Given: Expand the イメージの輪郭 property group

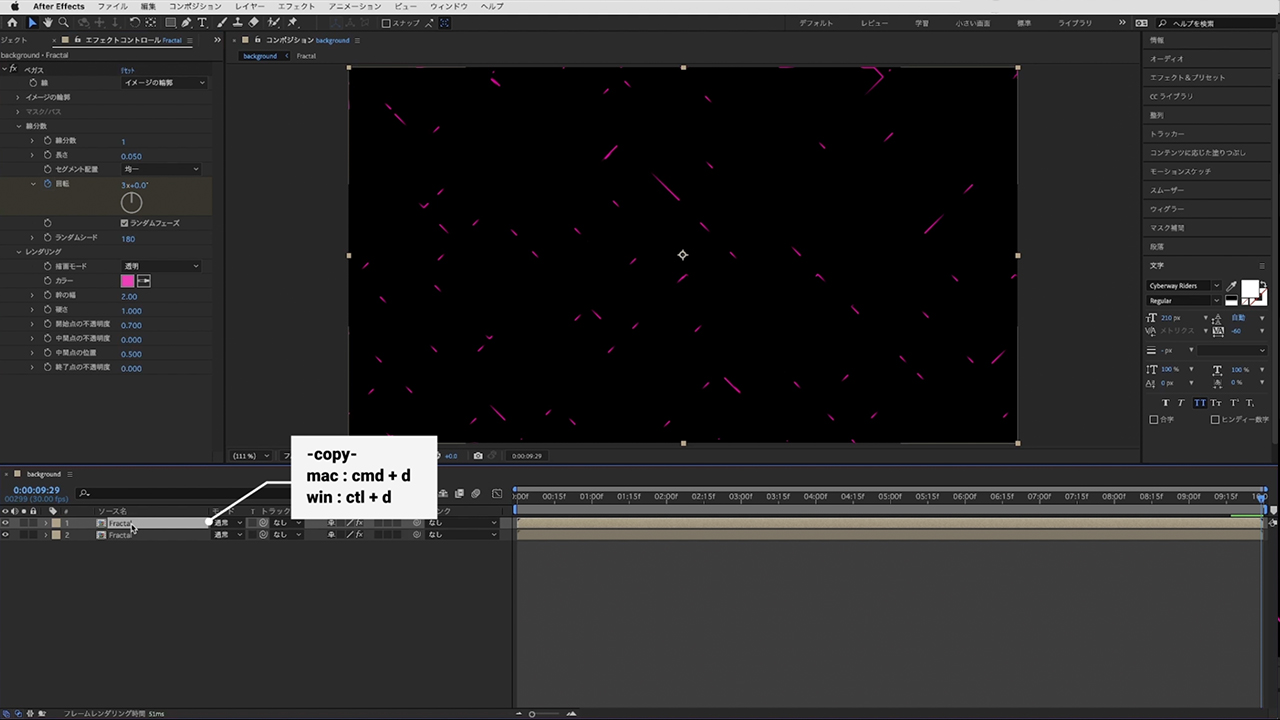Looking at the screenshot, I should 18,97.
